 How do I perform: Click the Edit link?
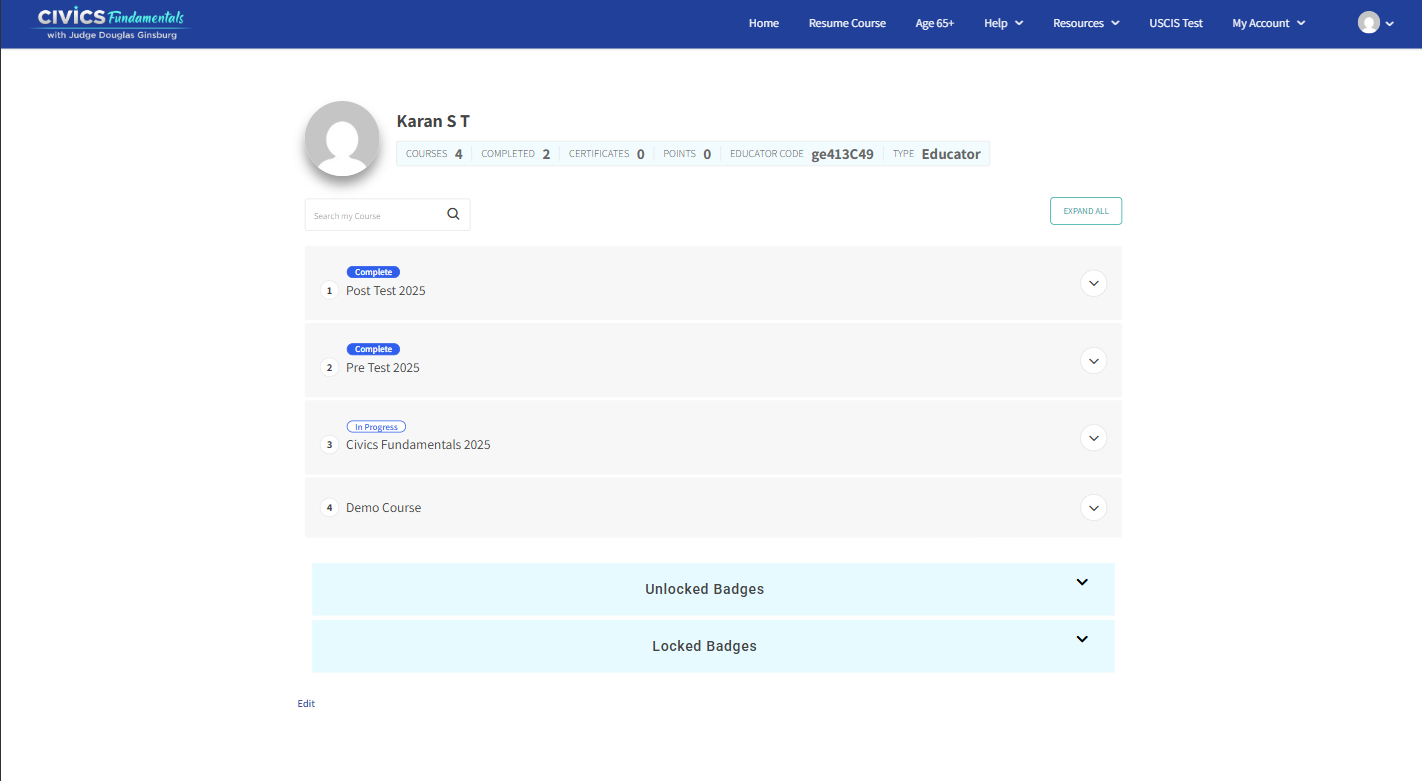306,704
